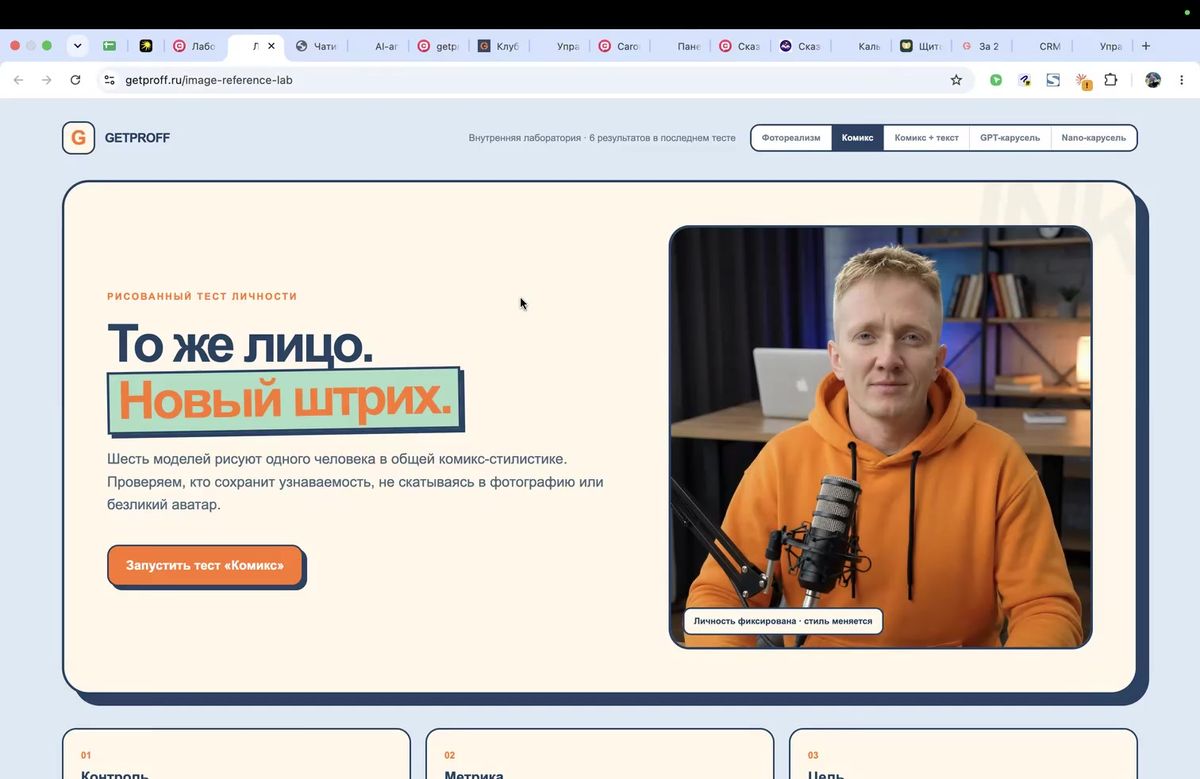Go forward using the browser forward arrow
Image resolution: width=1200 pixels, height=779 pixels.
(x=46, y=80)
